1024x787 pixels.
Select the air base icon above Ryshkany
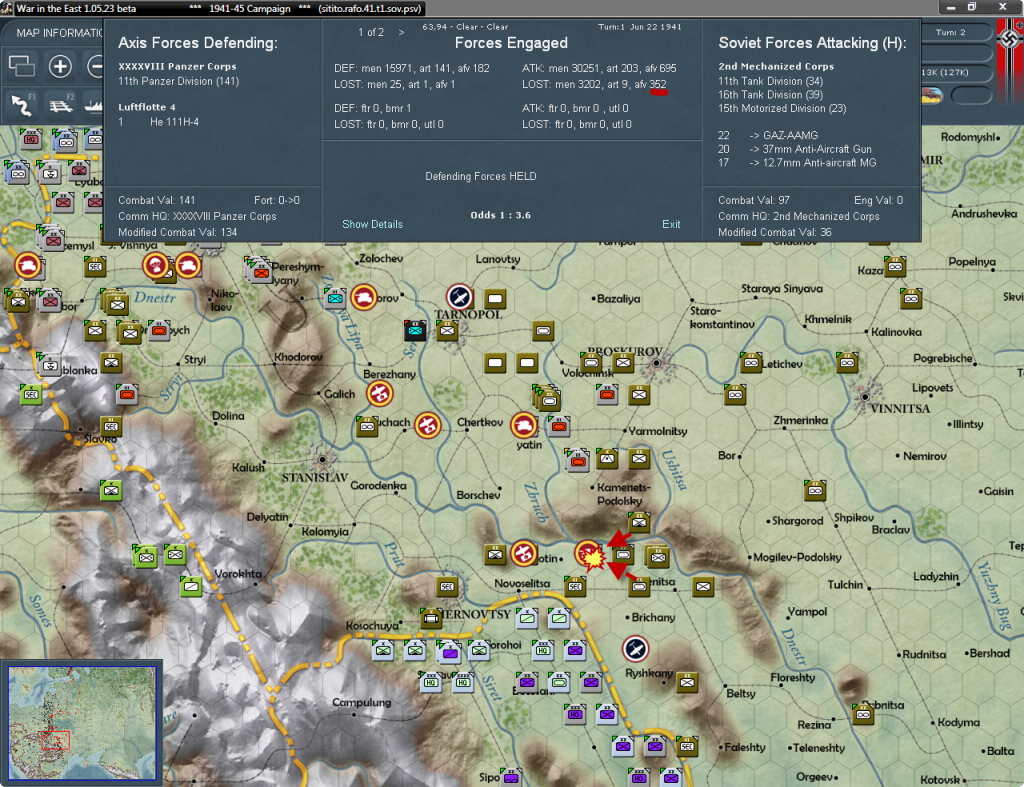click(635, 649)
